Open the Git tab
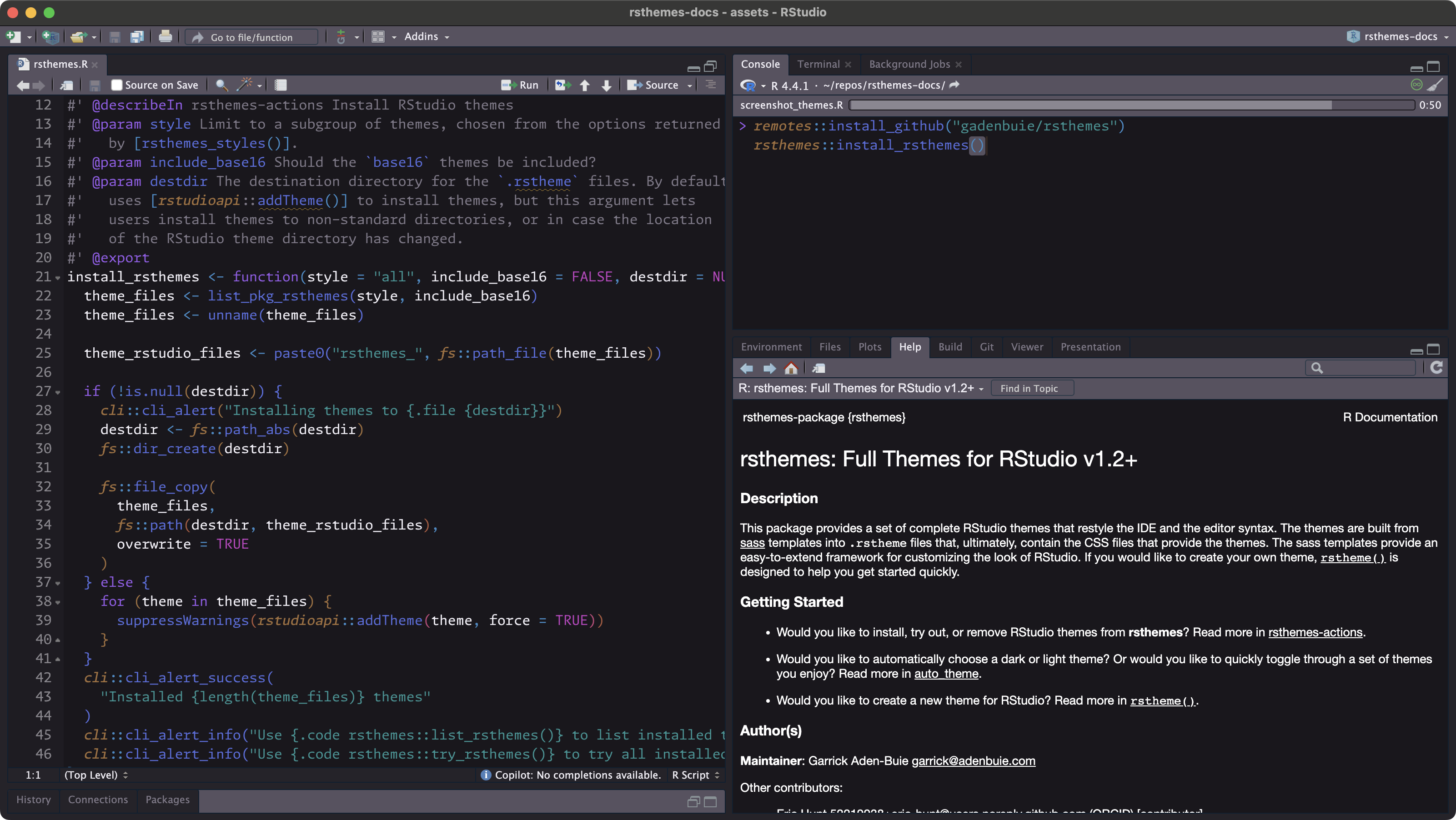 click(x=986, y=347)
